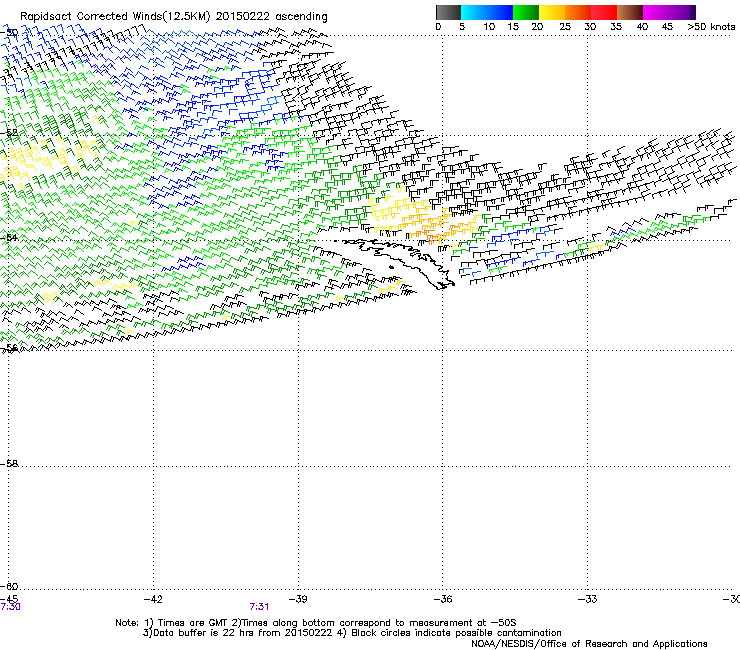
Task: Click the cyan-to-blue 5–15 knots legend segment
Action: 487,12
